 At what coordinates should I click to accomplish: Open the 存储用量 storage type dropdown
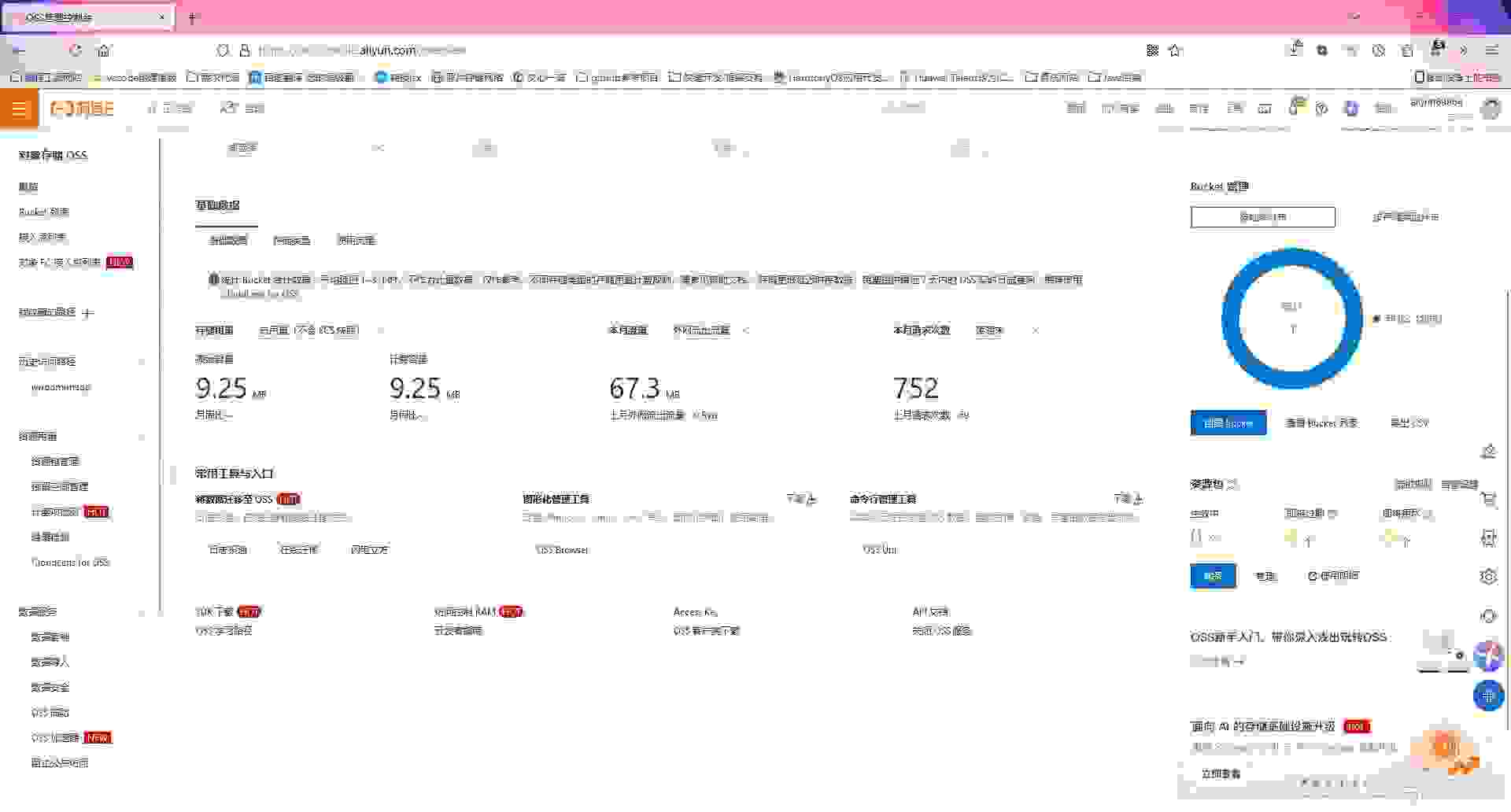(321, 330)
